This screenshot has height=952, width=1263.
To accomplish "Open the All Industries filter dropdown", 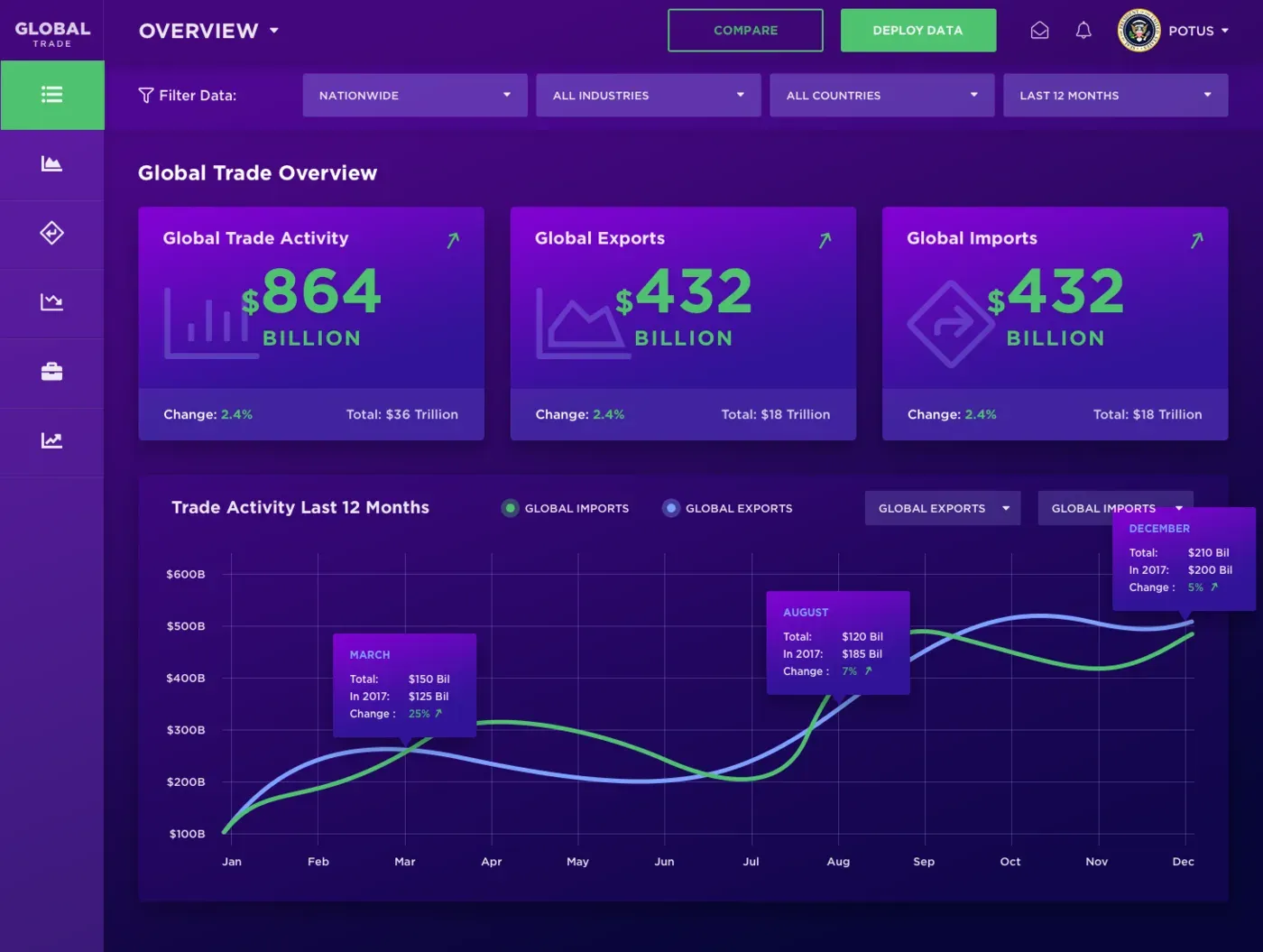I will click(649, 96).
